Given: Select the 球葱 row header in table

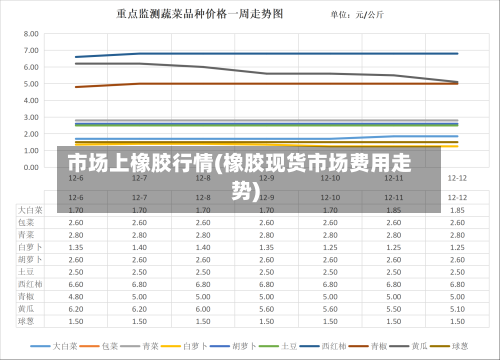Looking at the screenshot, I should click(26, 321).
